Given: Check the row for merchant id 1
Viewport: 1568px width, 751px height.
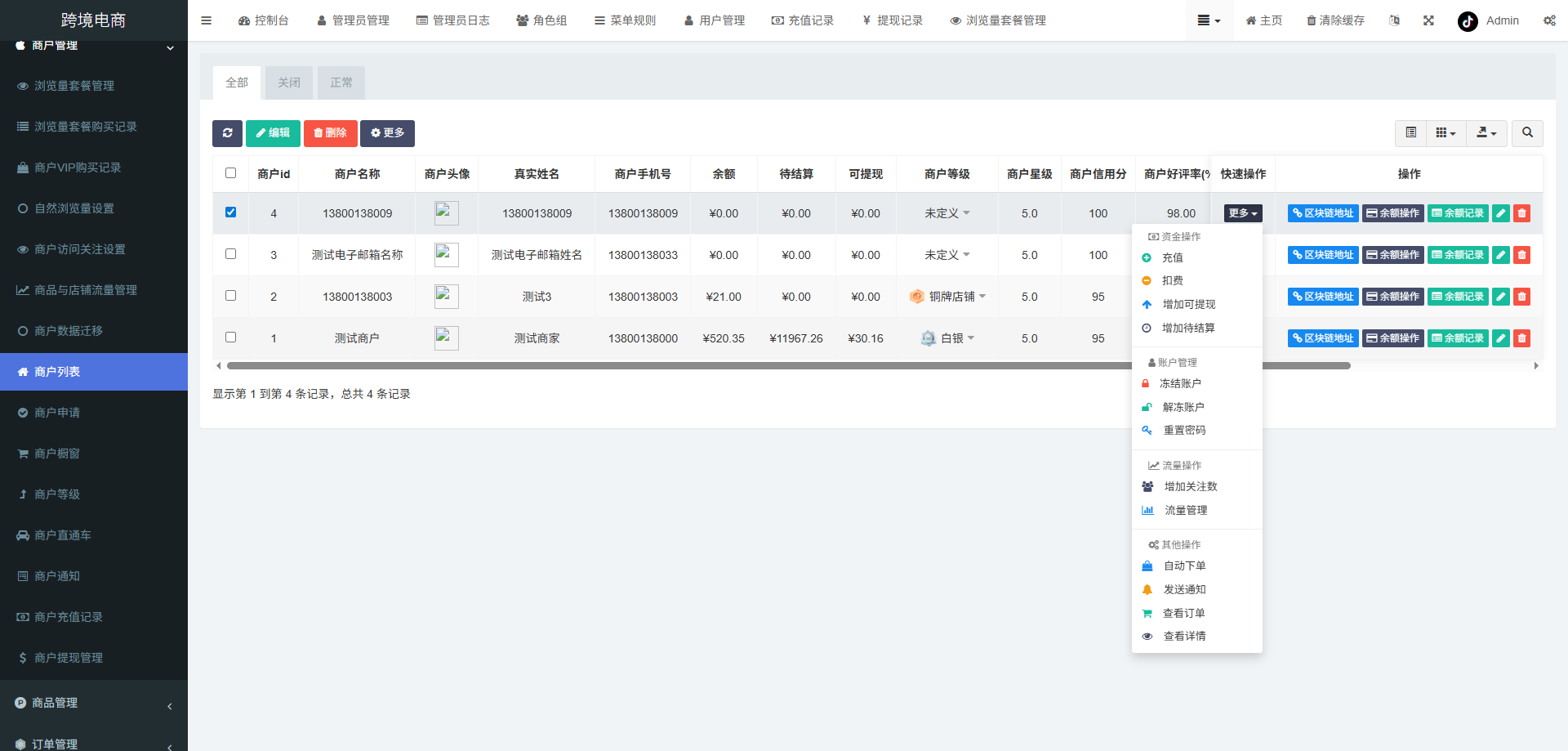Looking at the screenshot, I should click(x=231, y=337).
